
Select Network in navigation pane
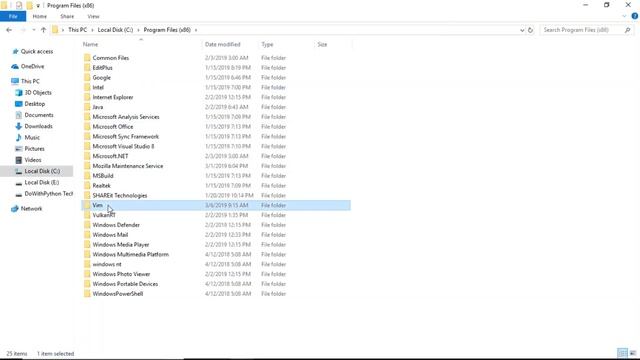31,209
